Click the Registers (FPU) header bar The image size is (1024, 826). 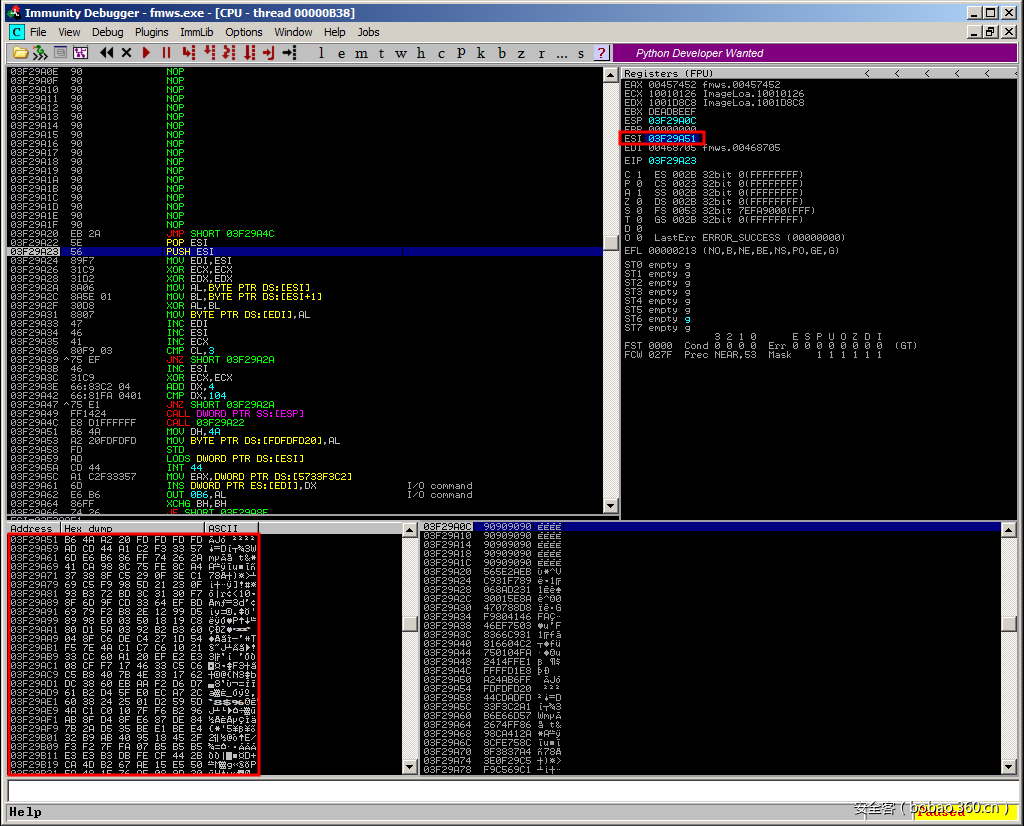(x=740, y=74)
